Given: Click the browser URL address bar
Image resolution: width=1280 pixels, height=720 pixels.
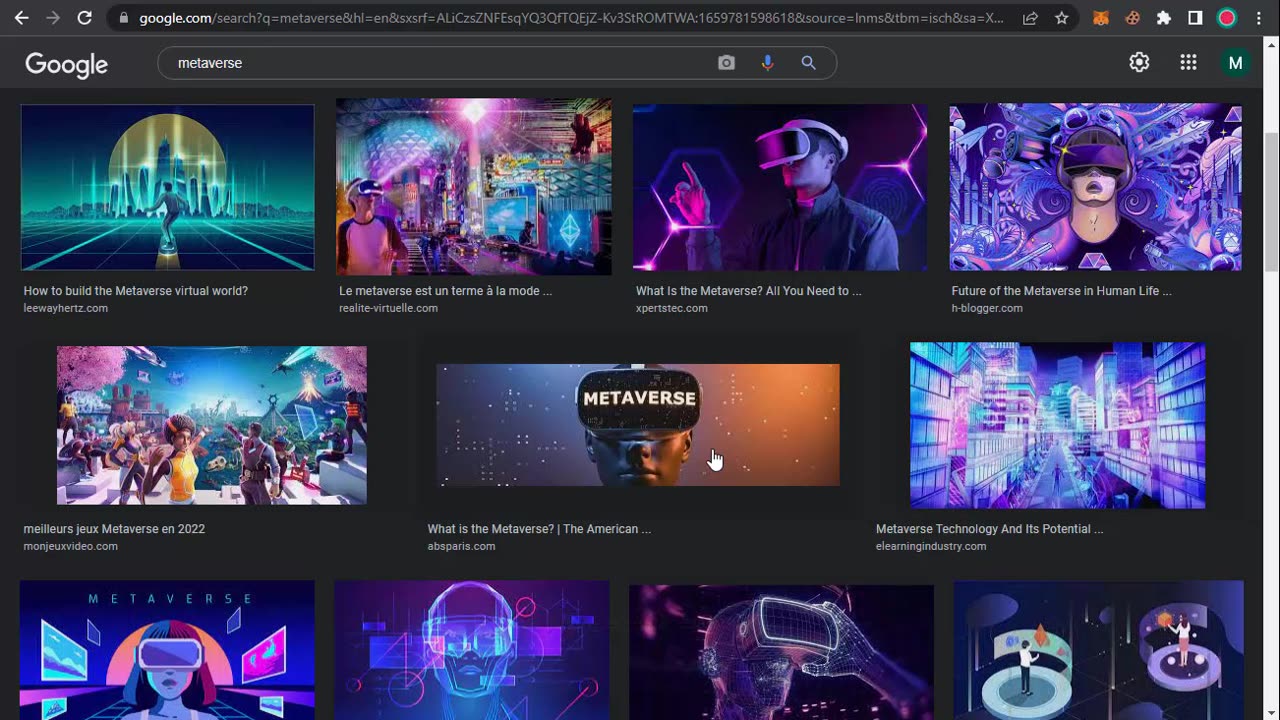Looking at the screenshot, I should tap(570, 18).
